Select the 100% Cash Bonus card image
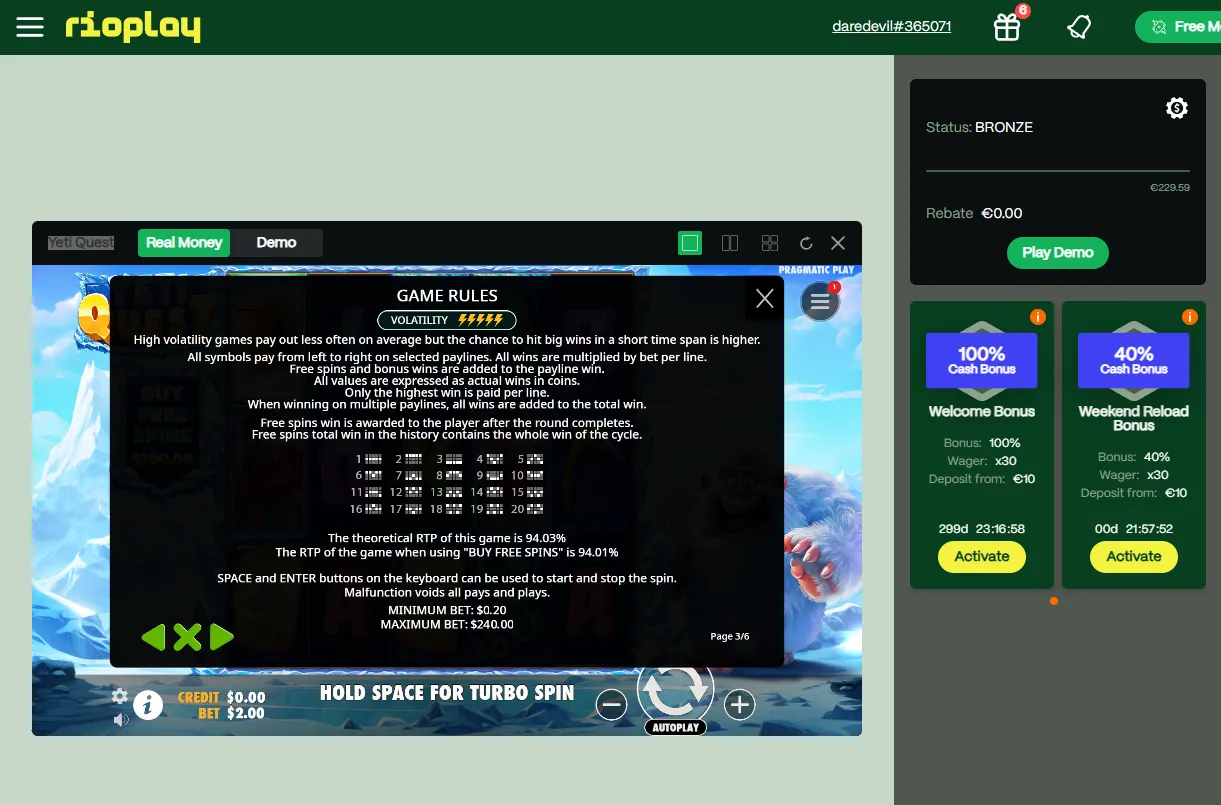Viewport: 1221px width, 805px height. [x=981, y=360]
